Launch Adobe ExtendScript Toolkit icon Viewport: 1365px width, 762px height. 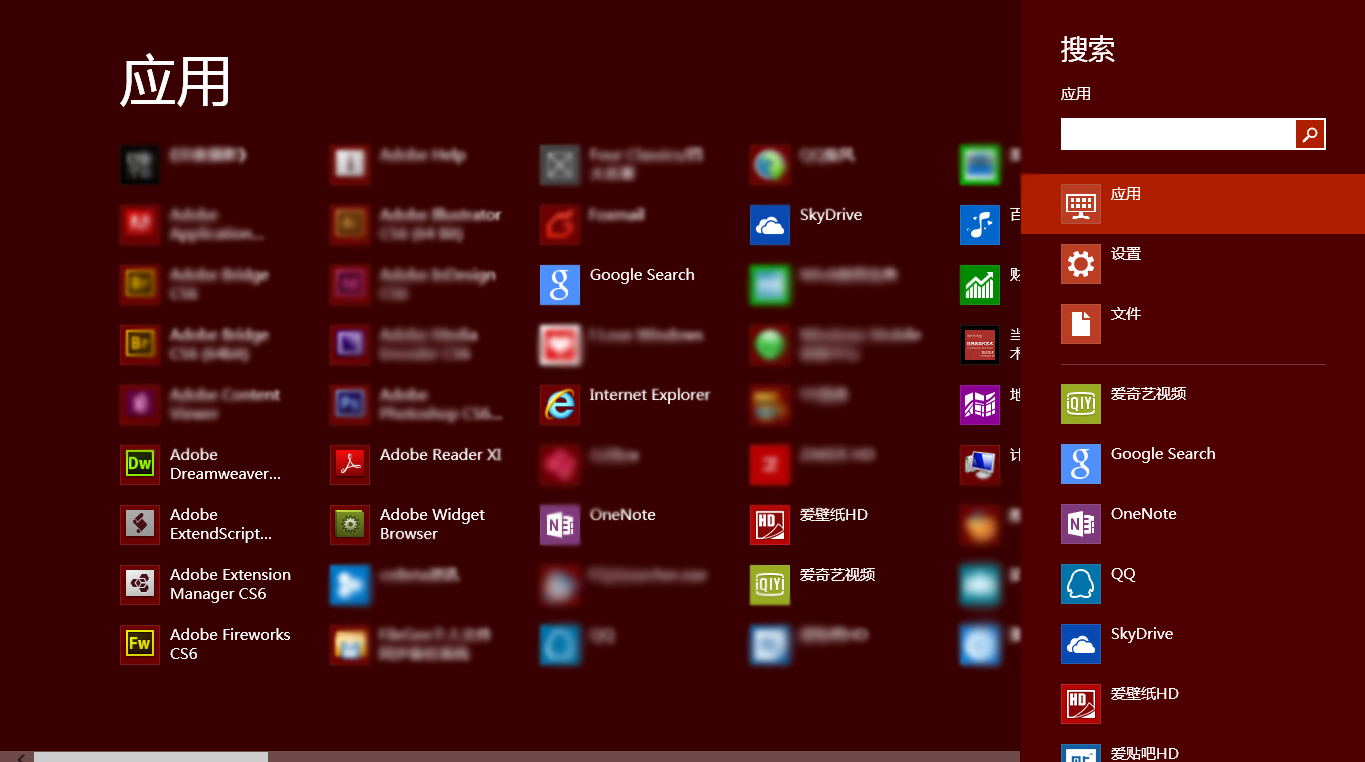pyautogui.click(x=140, y=525)
